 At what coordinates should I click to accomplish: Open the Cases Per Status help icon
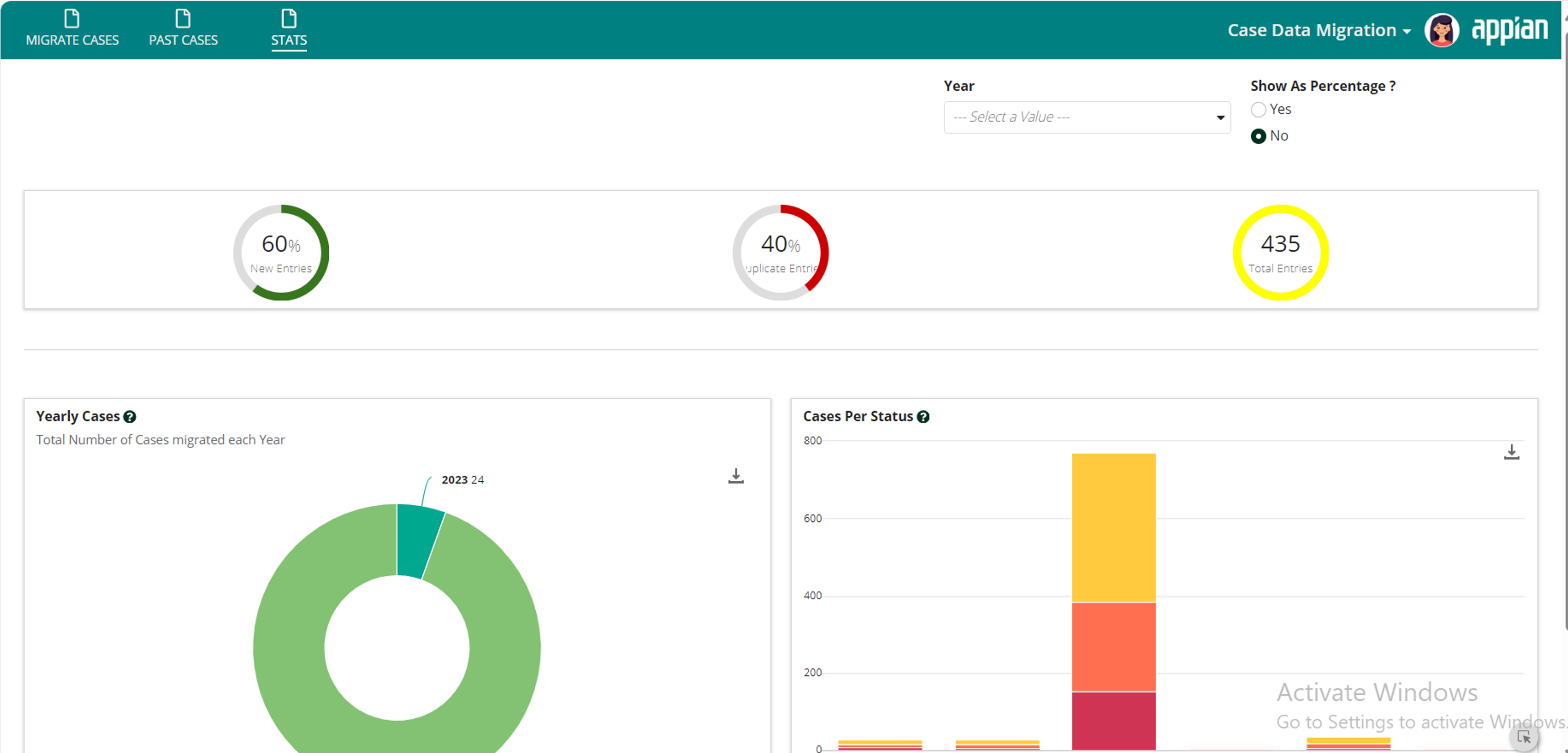[923, 417]
